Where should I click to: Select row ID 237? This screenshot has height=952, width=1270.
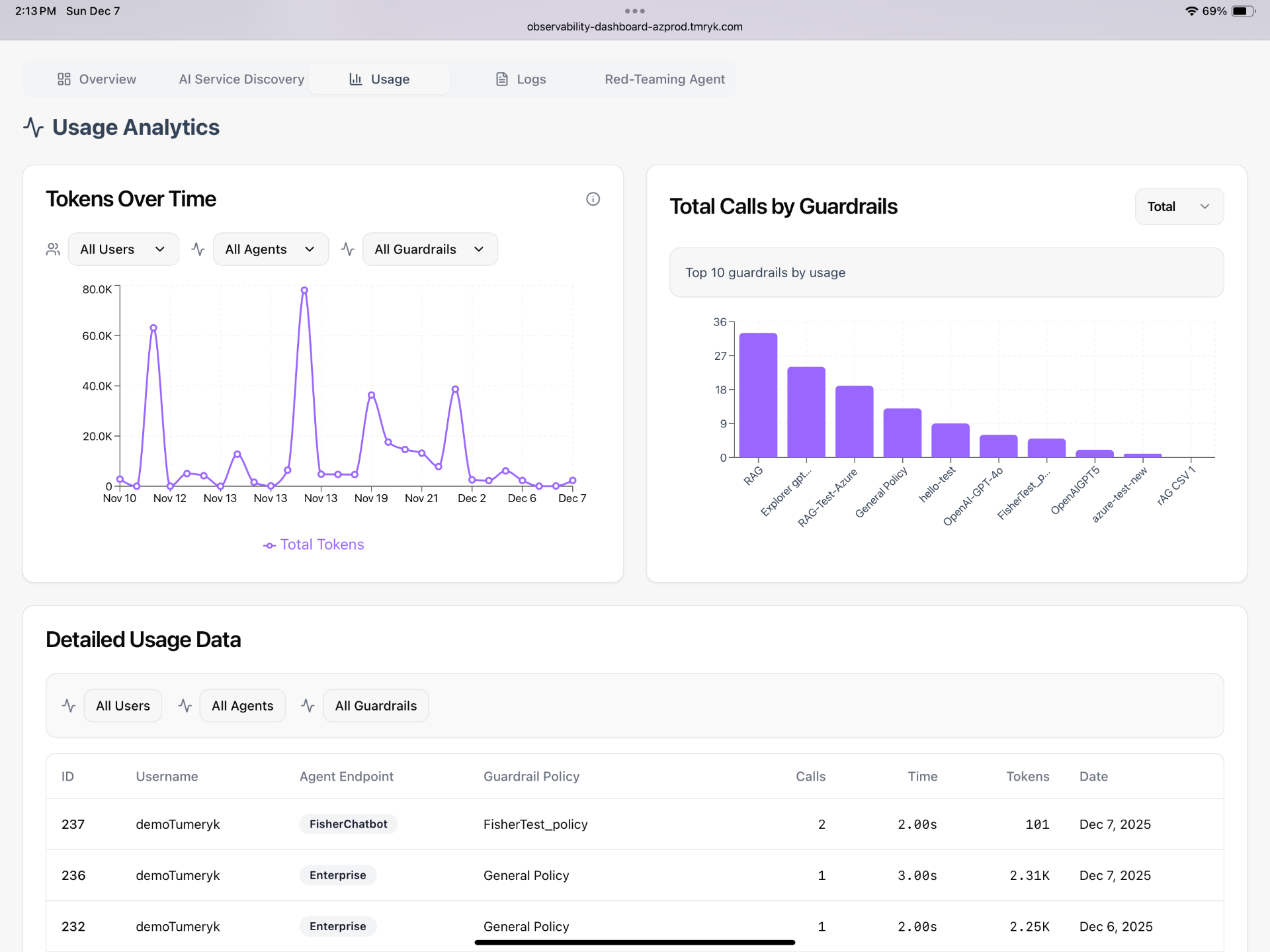click(x=73, y=824)
